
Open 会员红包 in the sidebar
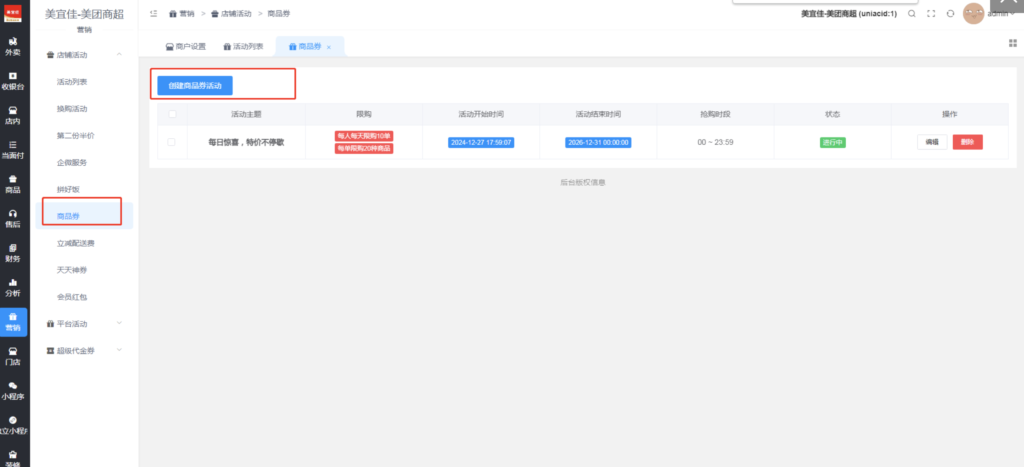click(72, 297)
